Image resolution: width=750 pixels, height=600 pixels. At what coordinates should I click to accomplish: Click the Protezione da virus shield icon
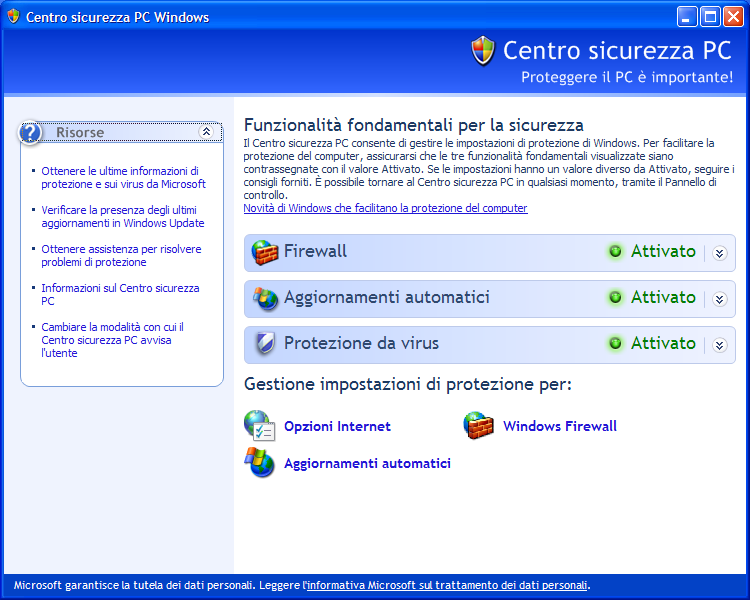tap(264, 344)
